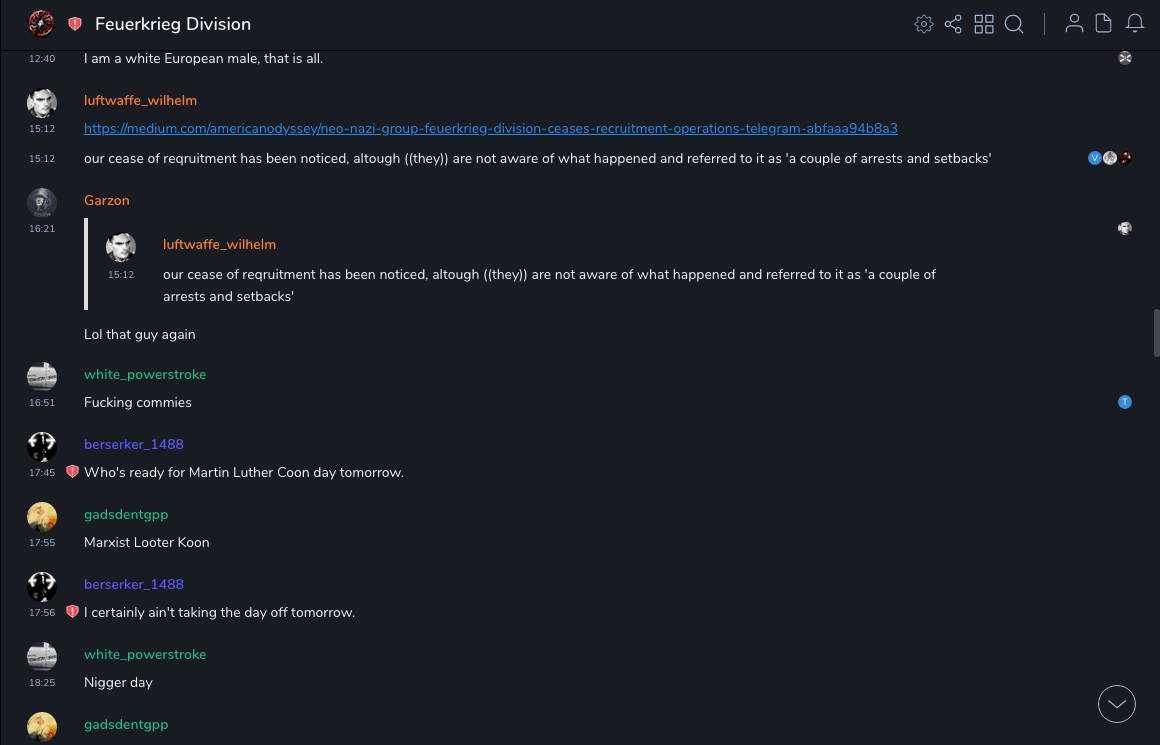Open the settings gear in the header
Image resolution: width=1160 pixels, height=745 pixels.
(x=924, y=24)
